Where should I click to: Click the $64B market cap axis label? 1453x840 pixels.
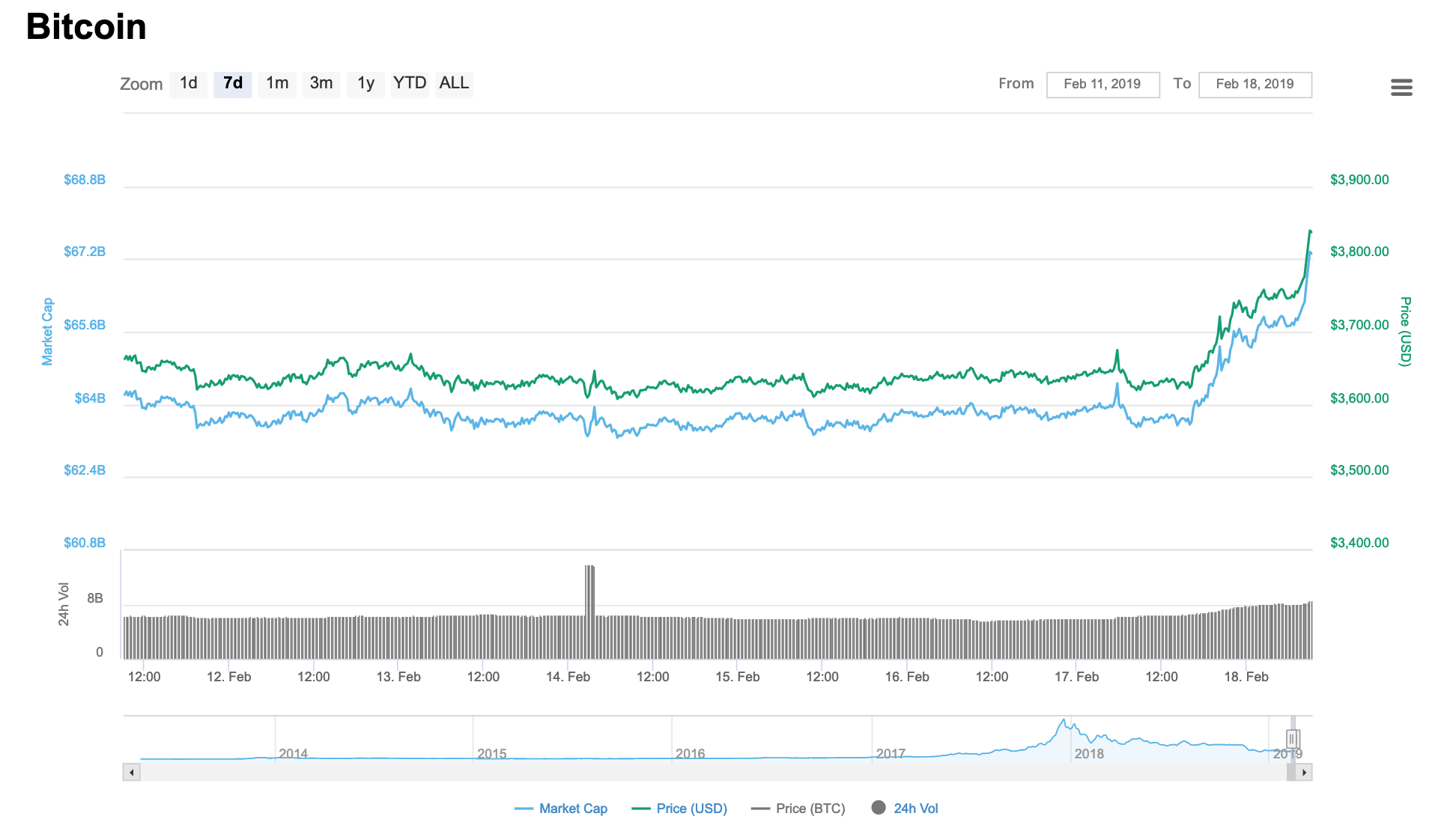click(90, 398)
